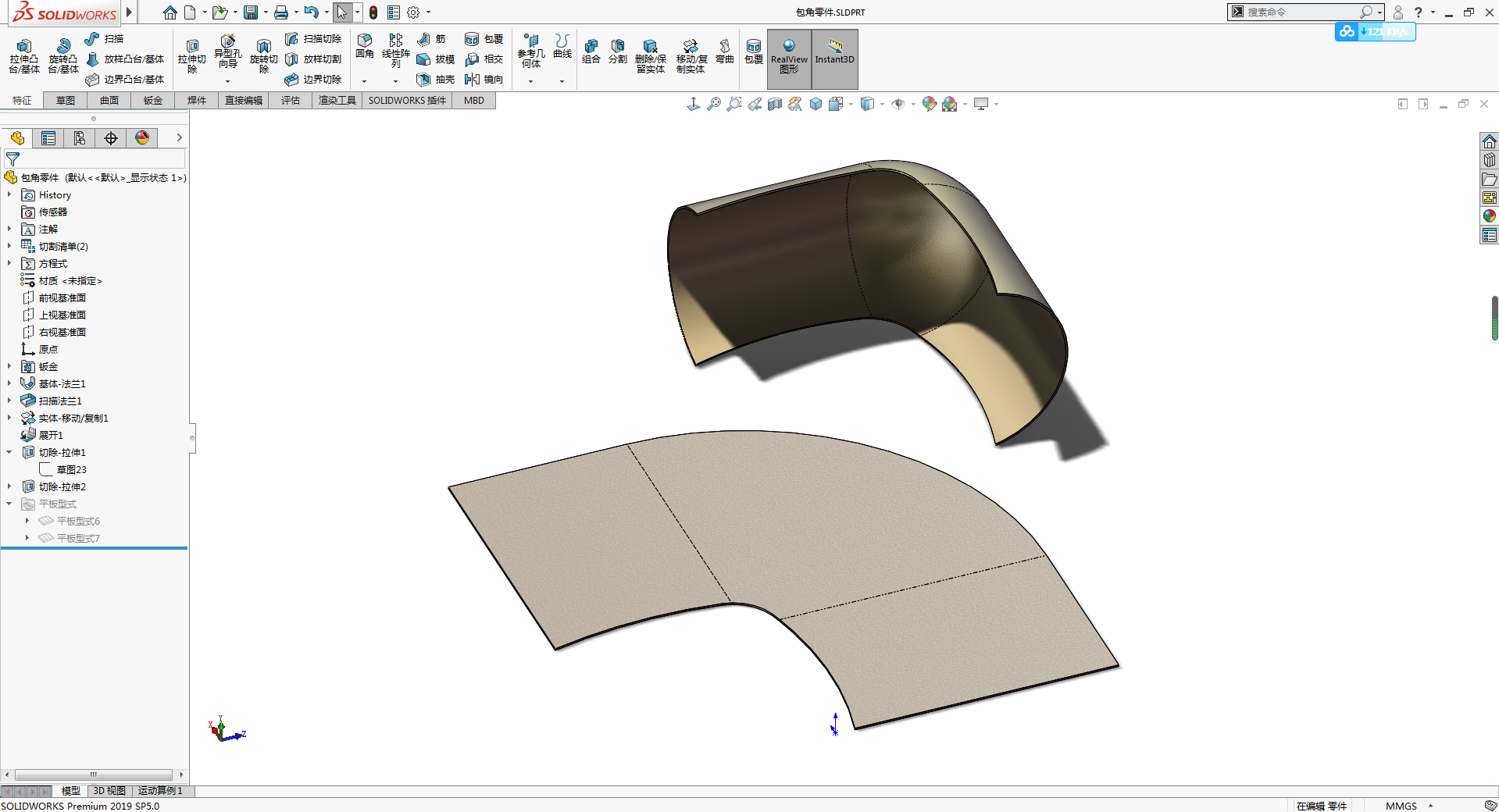Collapse the 切除-拉伸1 feature node
Screen dimensions: 1499x812
[9, 453]
